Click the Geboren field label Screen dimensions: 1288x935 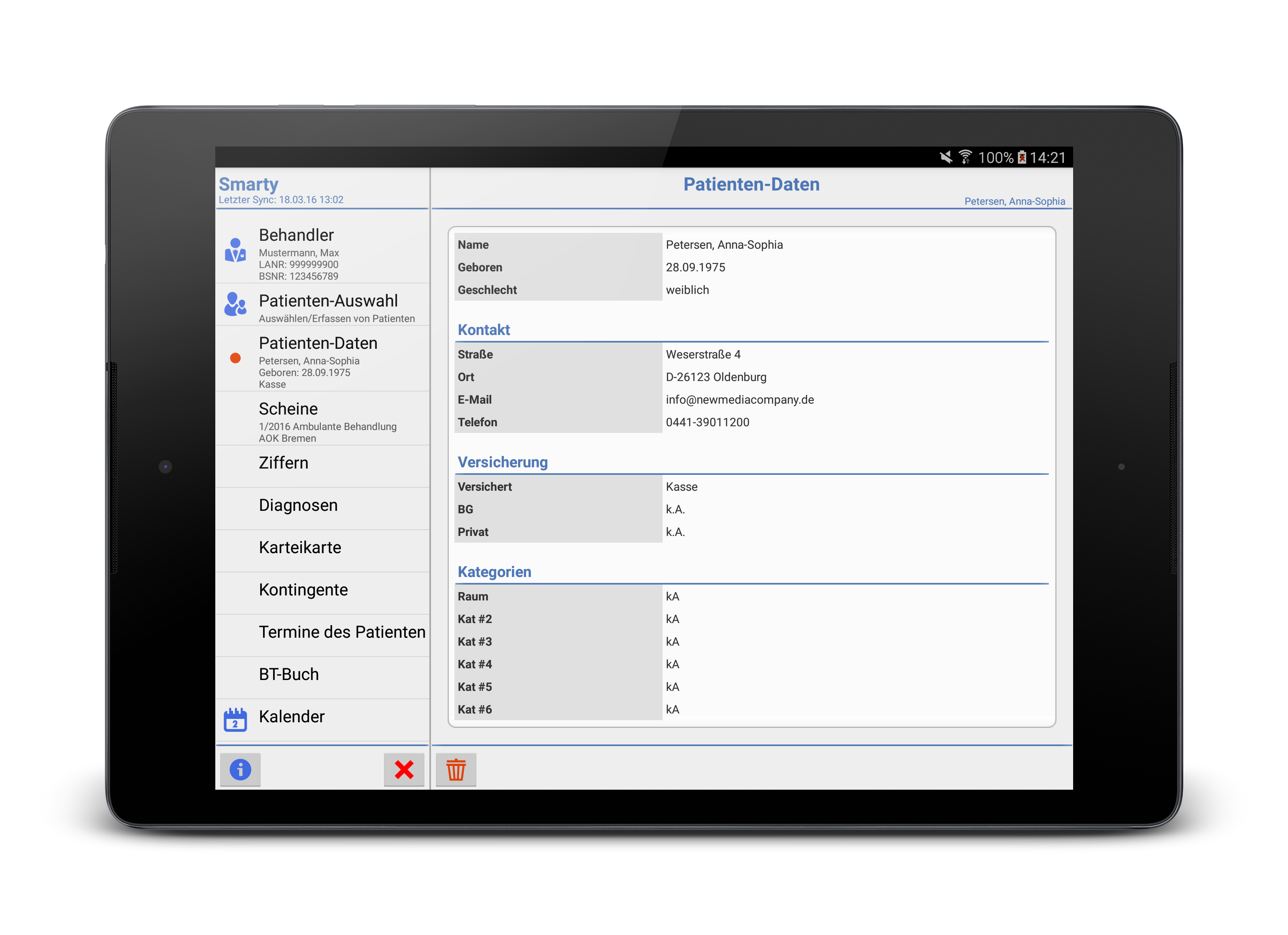pos(480,268)
